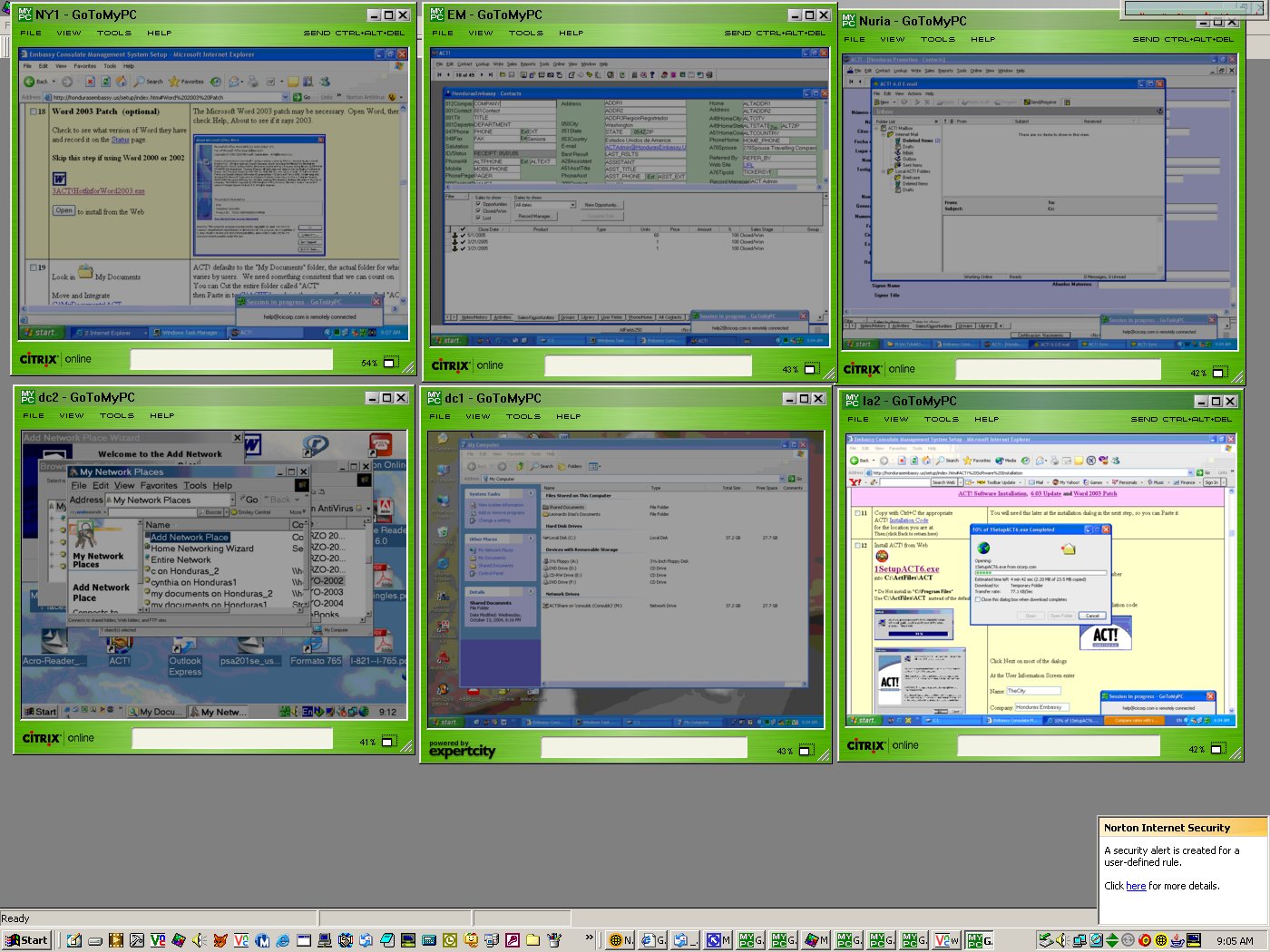This screenshot has height=952, width=1270.
Task: Check the step 18 checkbox in NY1 page
Action: pyautogui.click(x=32, y=112)
